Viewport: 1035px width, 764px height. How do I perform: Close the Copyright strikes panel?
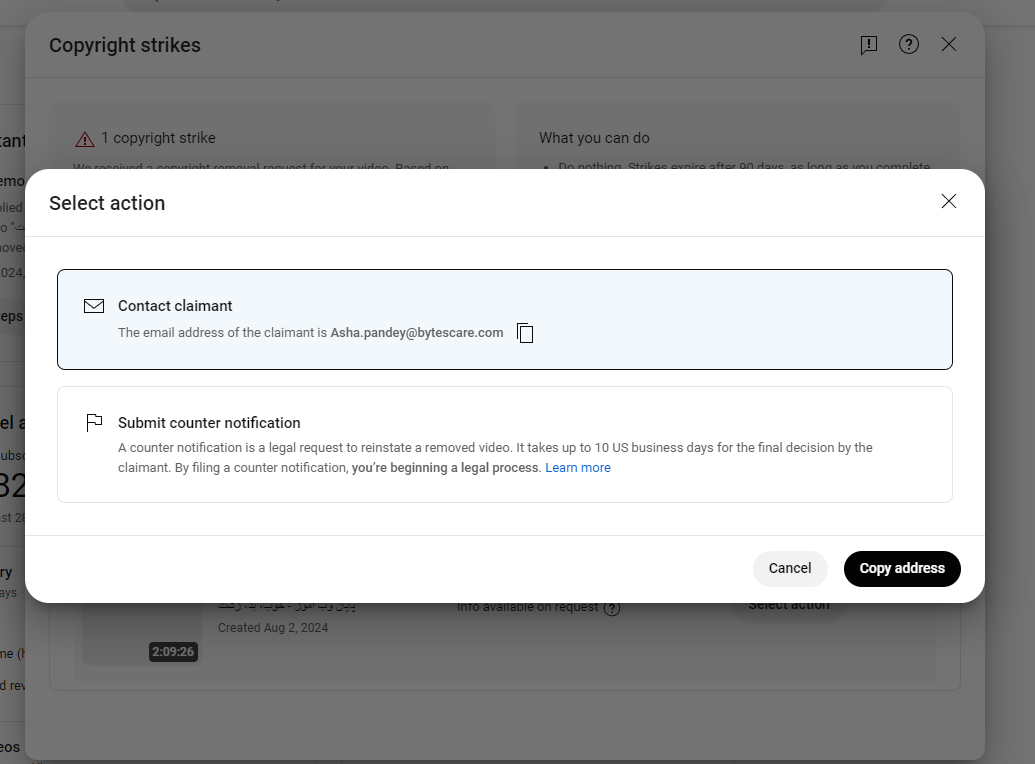click(x=949, y=44)
